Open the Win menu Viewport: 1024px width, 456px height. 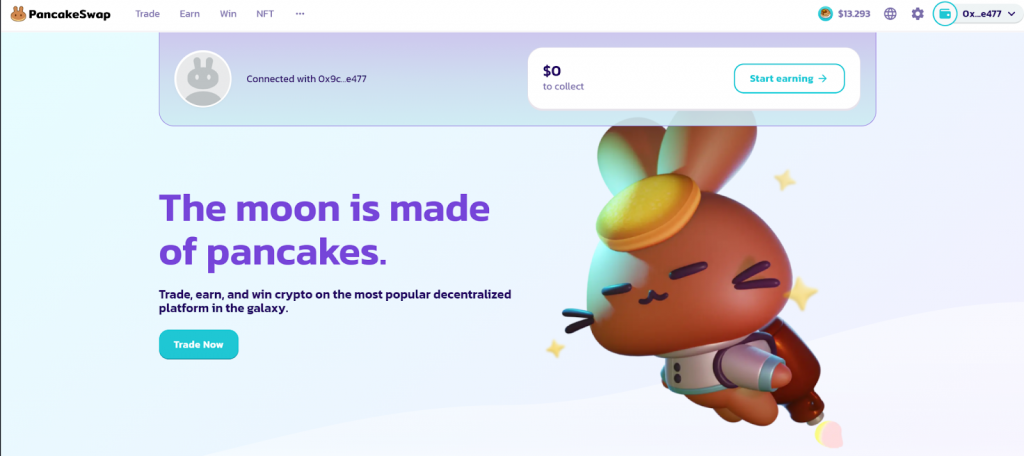[x=228, y=14]
